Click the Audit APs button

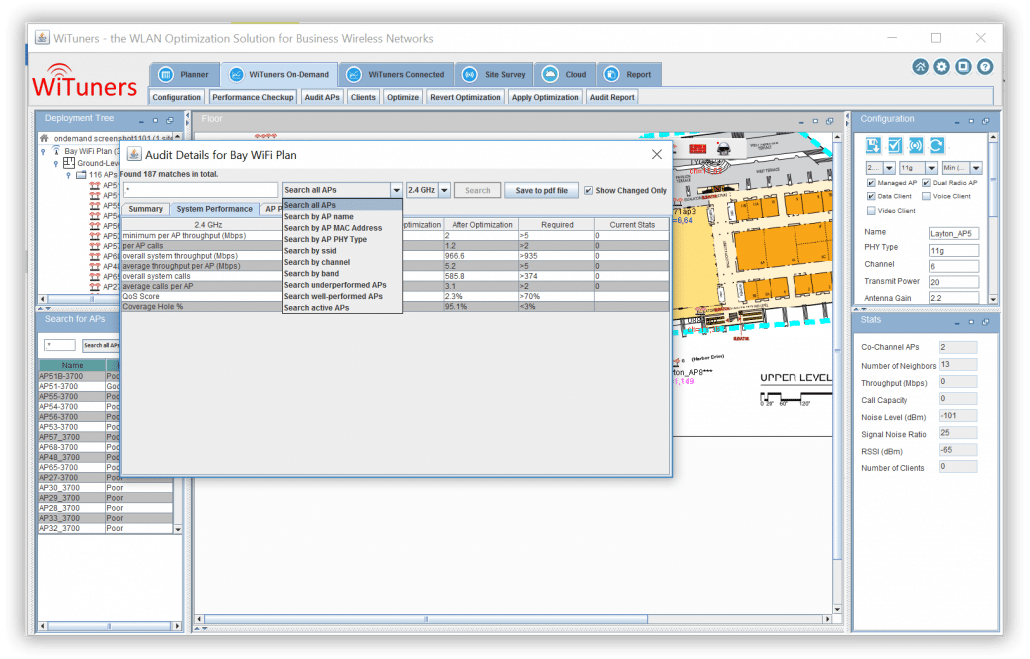click(x=322, y=97)
